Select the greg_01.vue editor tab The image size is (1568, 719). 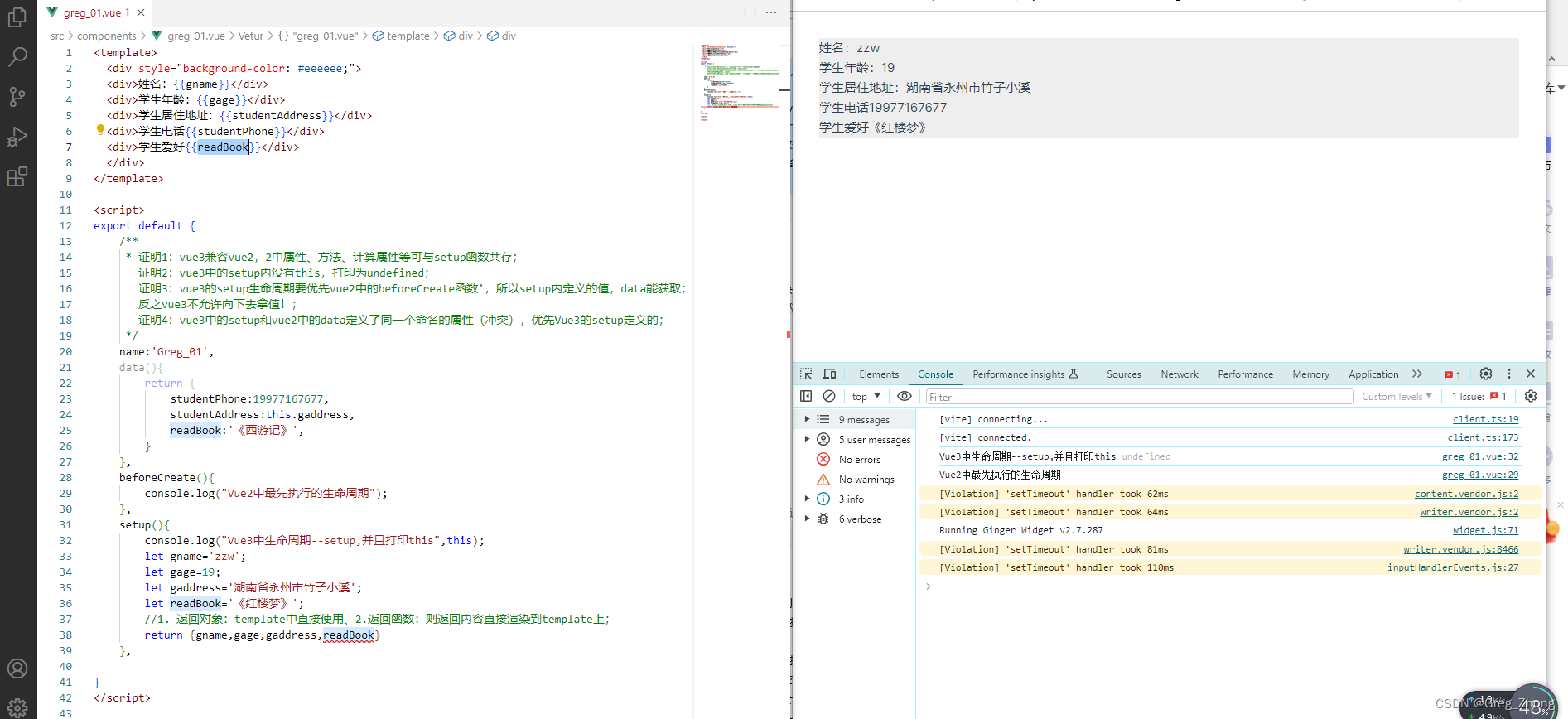click(96, 12)
